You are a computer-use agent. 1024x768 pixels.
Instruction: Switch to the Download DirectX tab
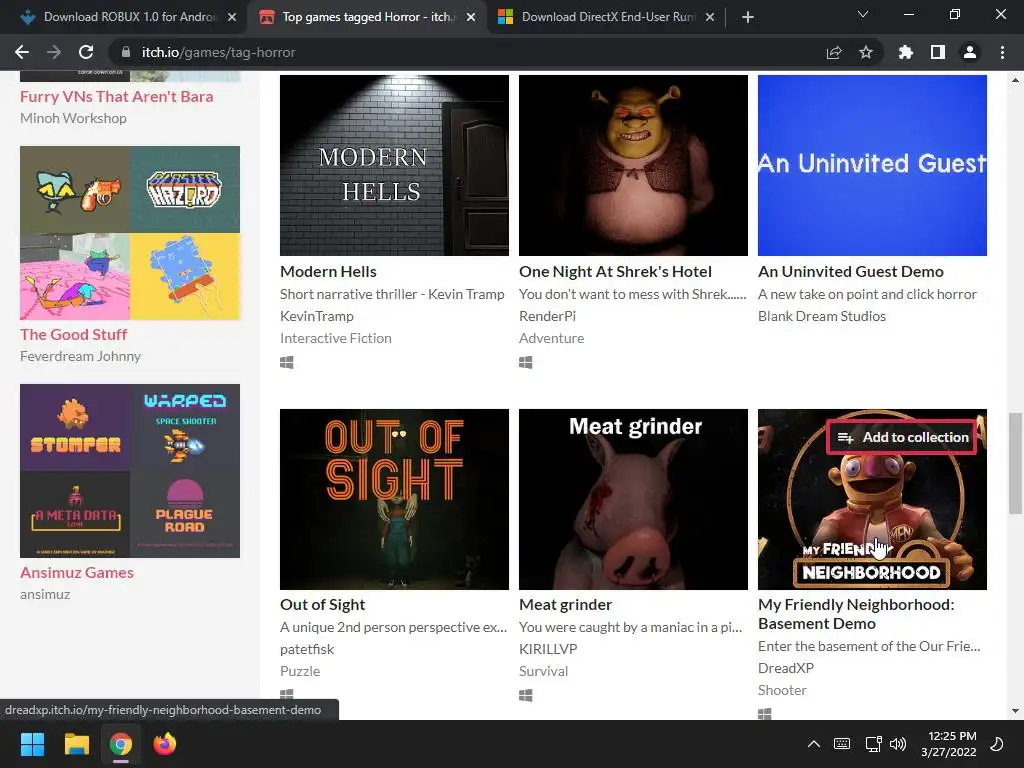coord(606,17)
